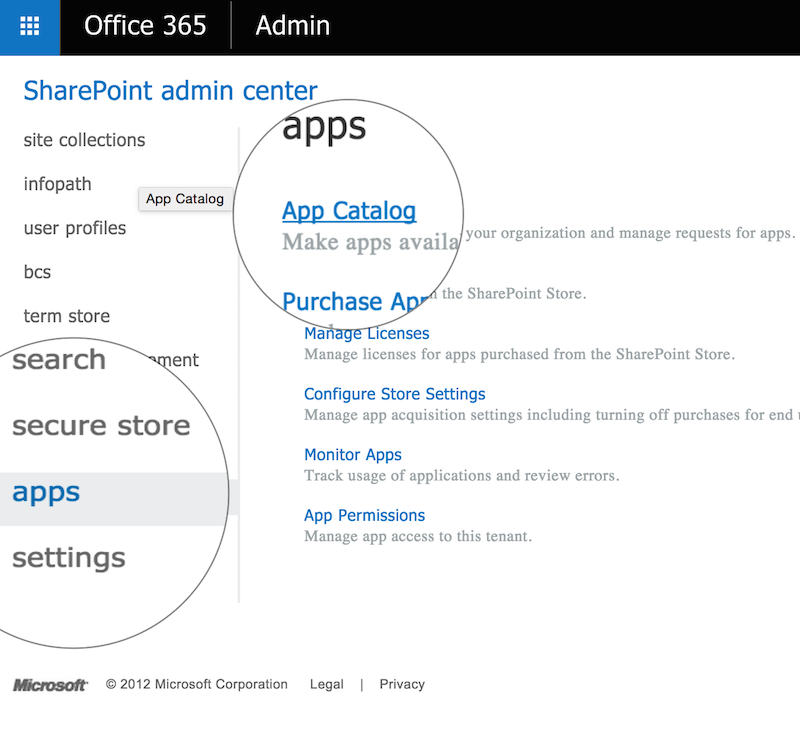Click 'Track usage of applications and review errors.'
Screen dimensions: 800x747
pos(462,476)
